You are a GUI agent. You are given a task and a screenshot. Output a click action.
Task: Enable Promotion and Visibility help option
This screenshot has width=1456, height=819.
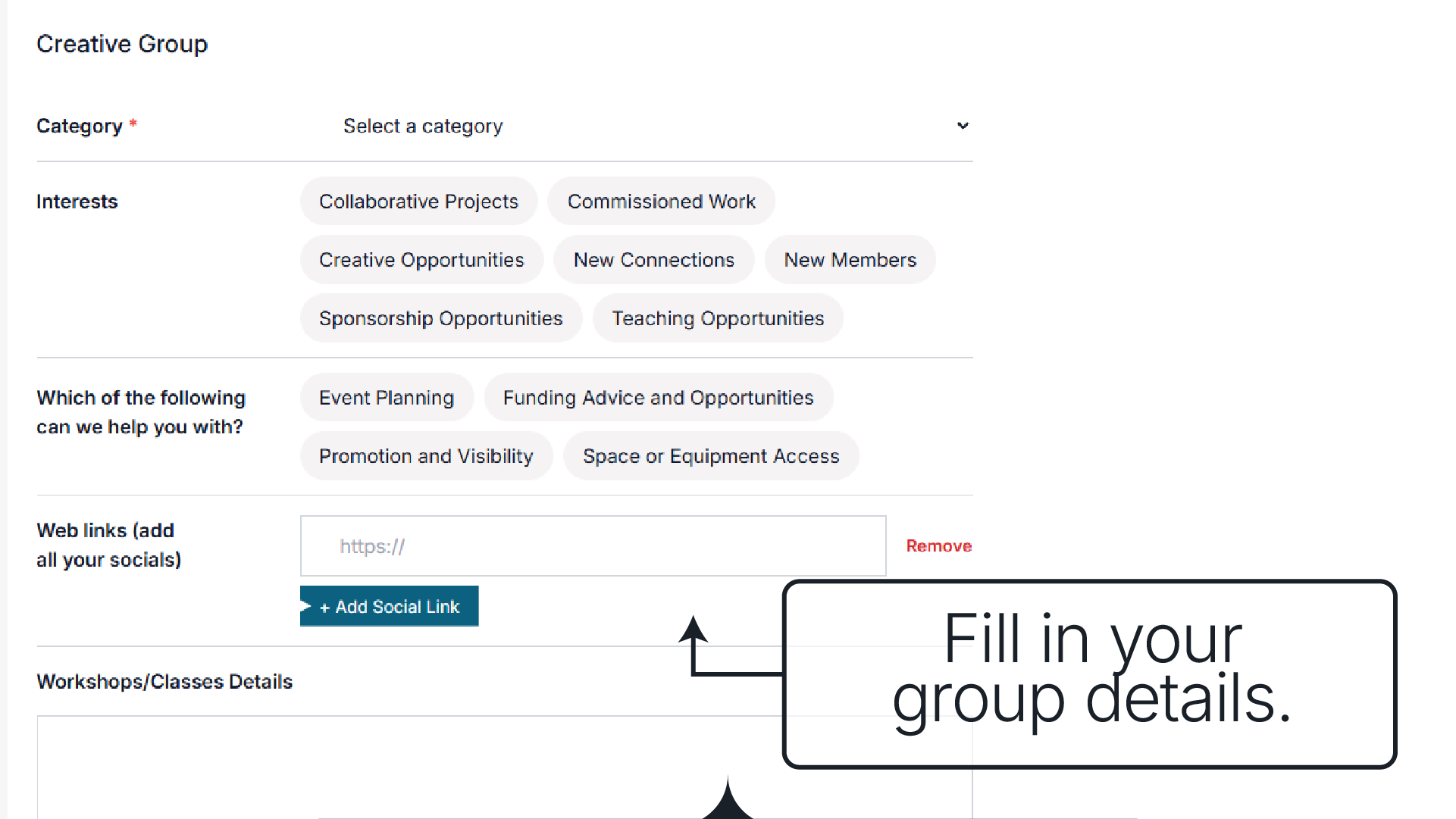[426, 456]
